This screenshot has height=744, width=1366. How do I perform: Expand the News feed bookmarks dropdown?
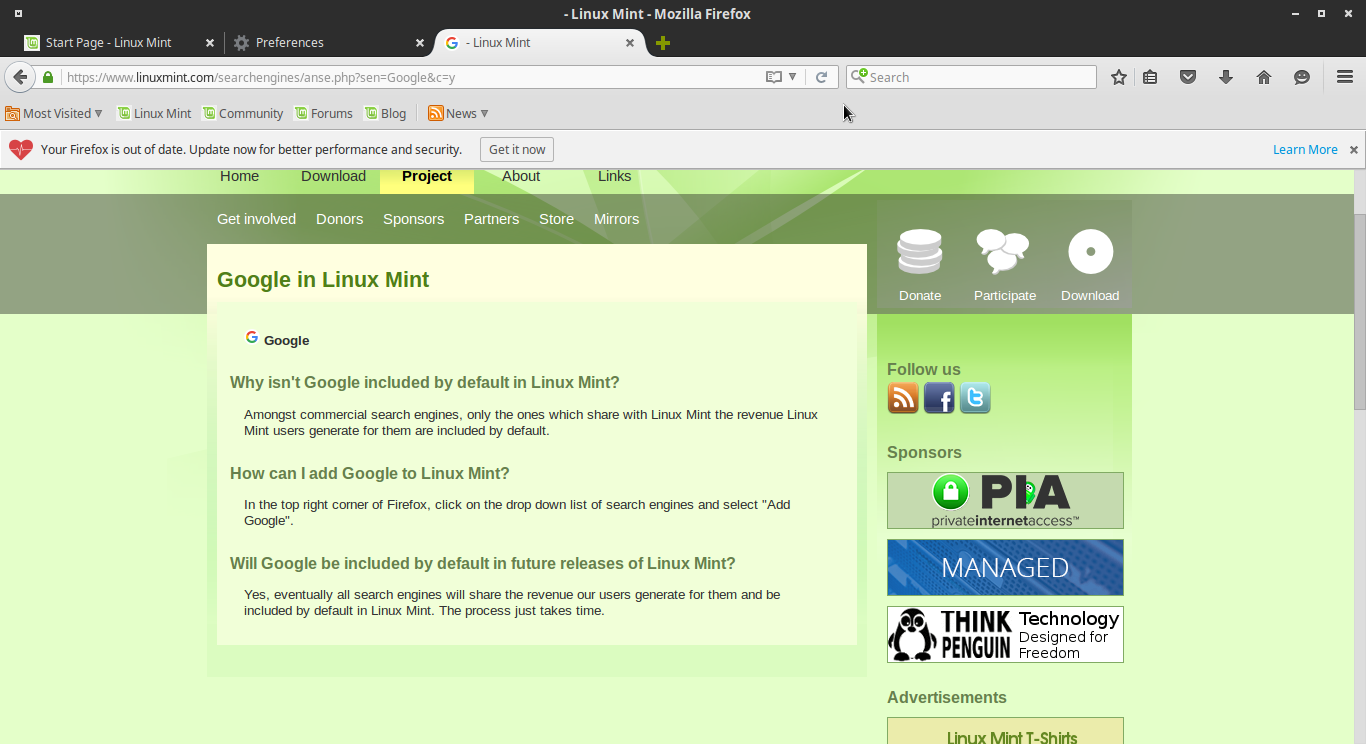click(458, 114)
